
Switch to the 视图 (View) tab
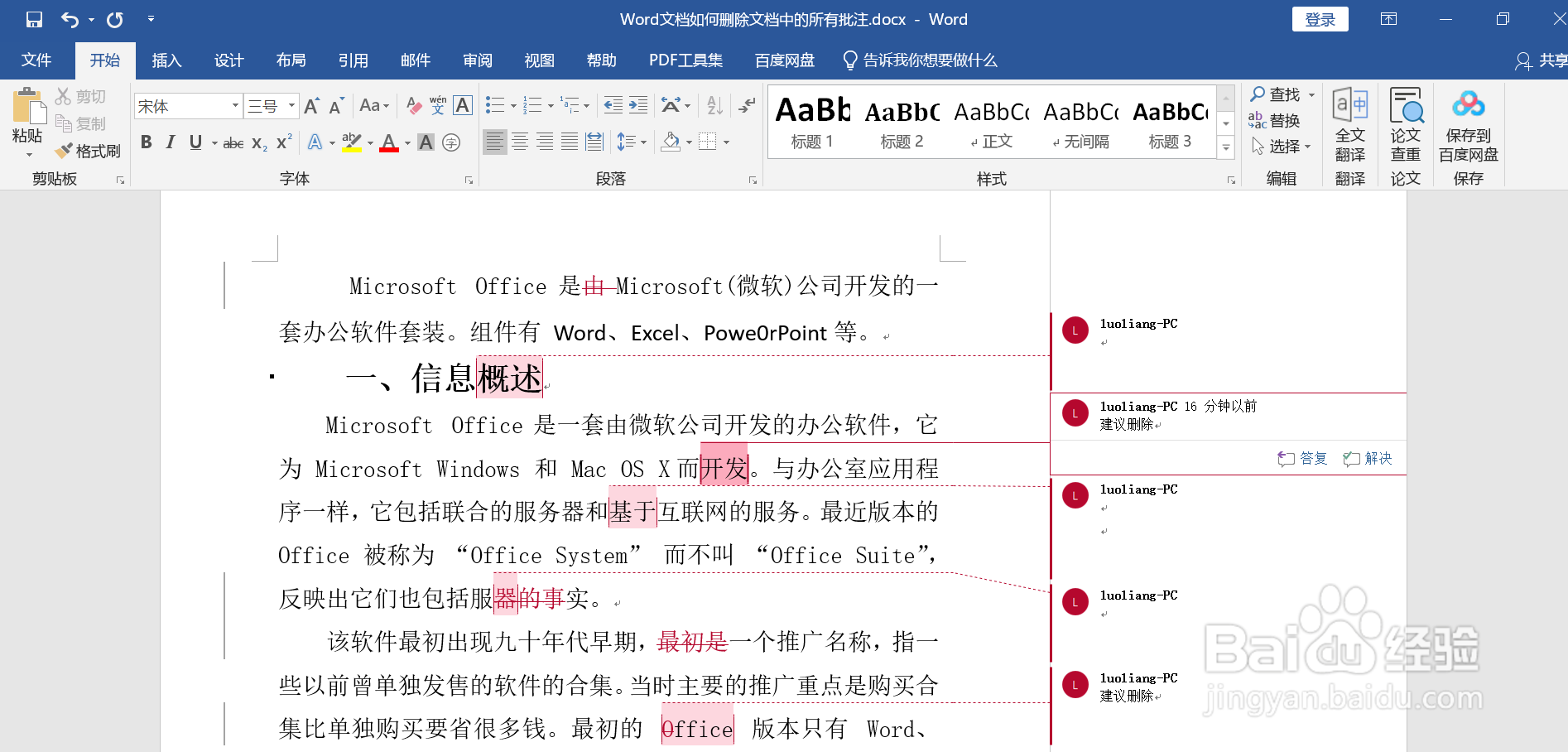point(540,60)
